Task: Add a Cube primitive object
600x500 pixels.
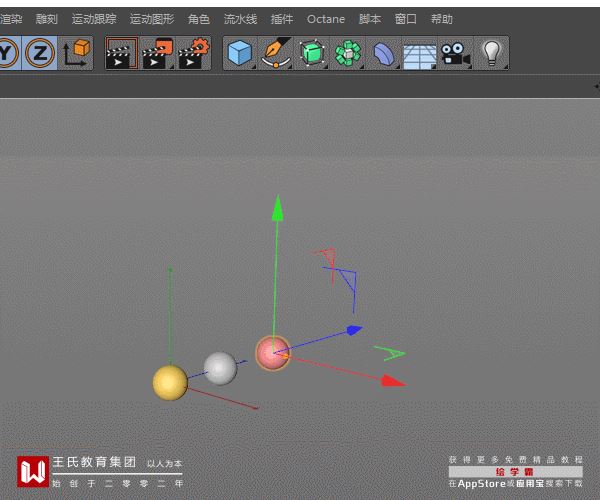Action: pyautogui.click(x=240, y=53)
